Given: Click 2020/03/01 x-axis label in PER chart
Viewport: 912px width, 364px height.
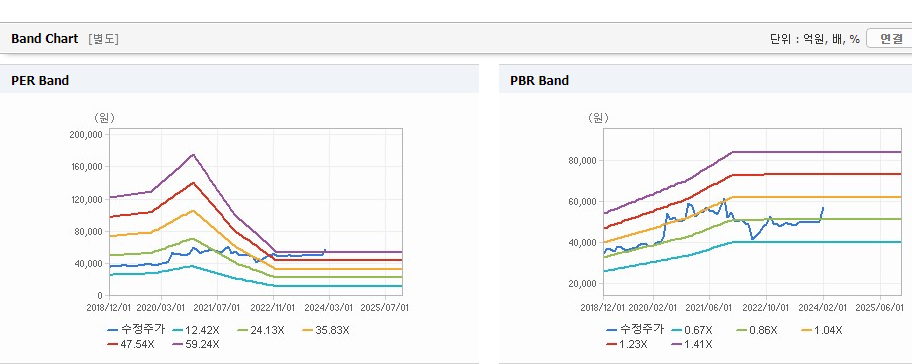Looking at the screenshot, I should [x=161, y=307].
